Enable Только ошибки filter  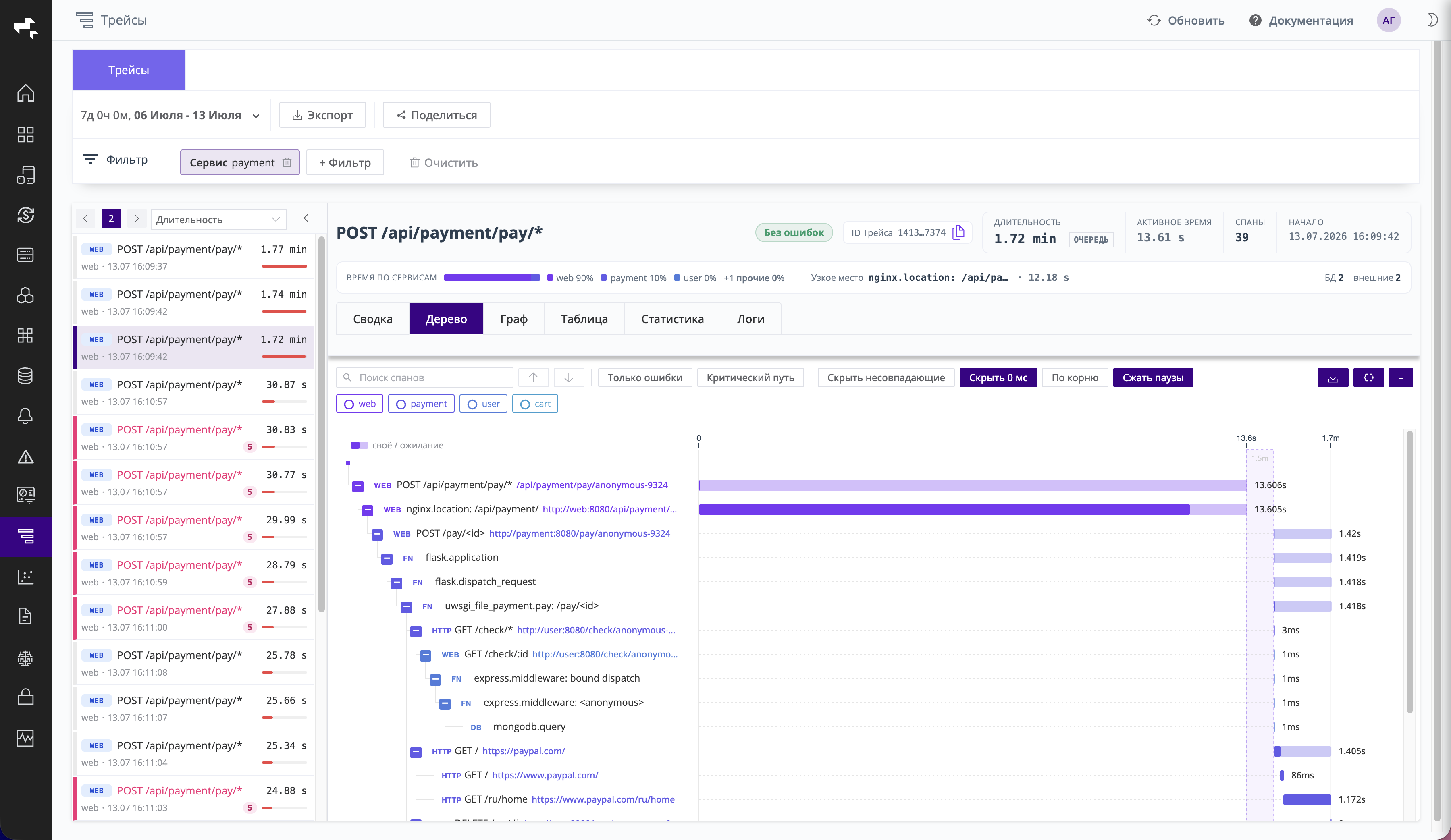point(644,377)
